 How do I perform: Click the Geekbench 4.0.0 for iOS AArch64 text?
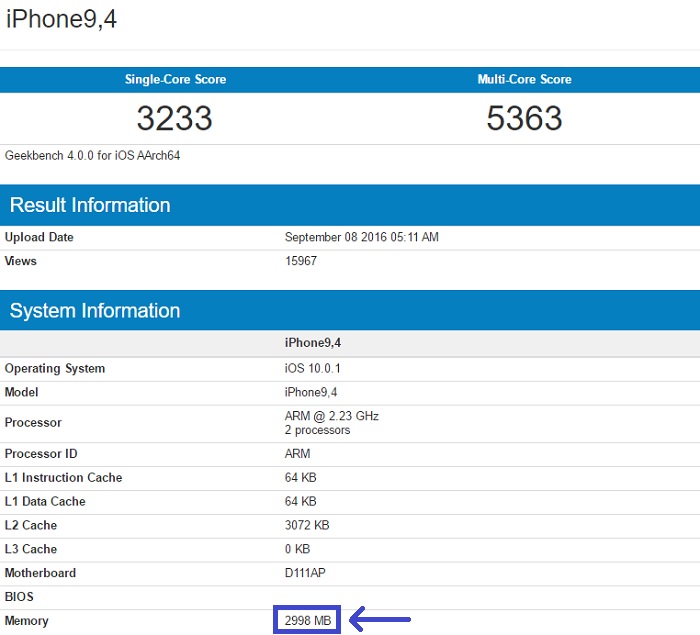92,155
